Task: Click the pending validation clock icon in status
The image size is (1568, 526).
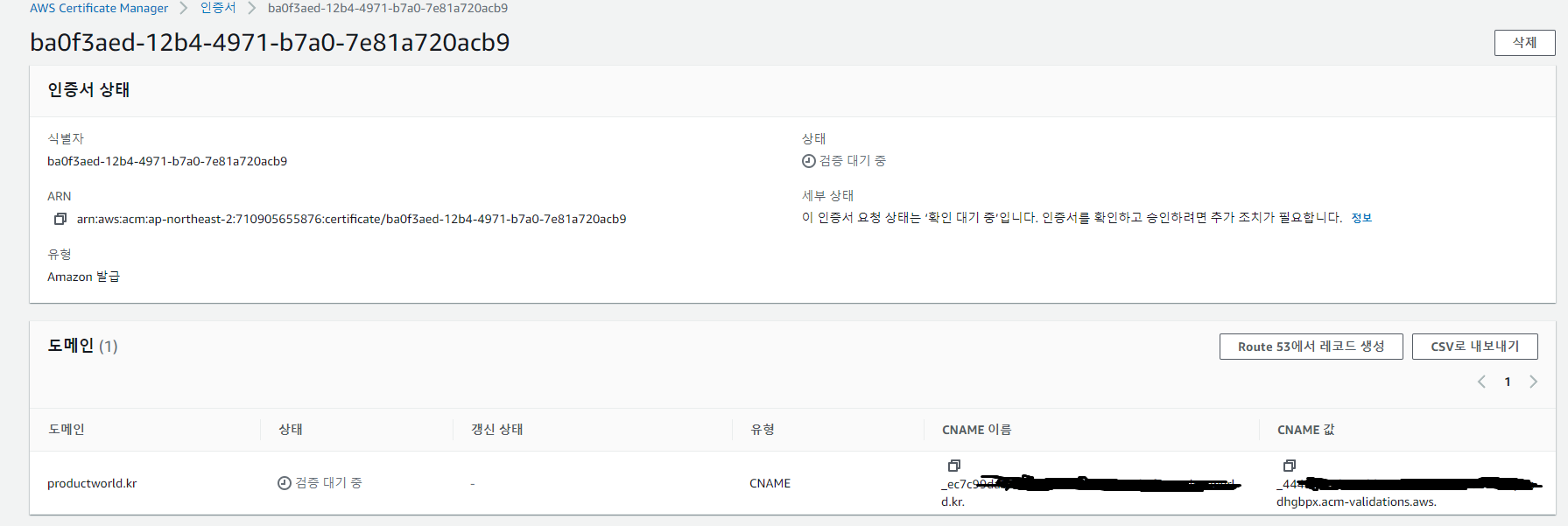Action: click(809, 161)
